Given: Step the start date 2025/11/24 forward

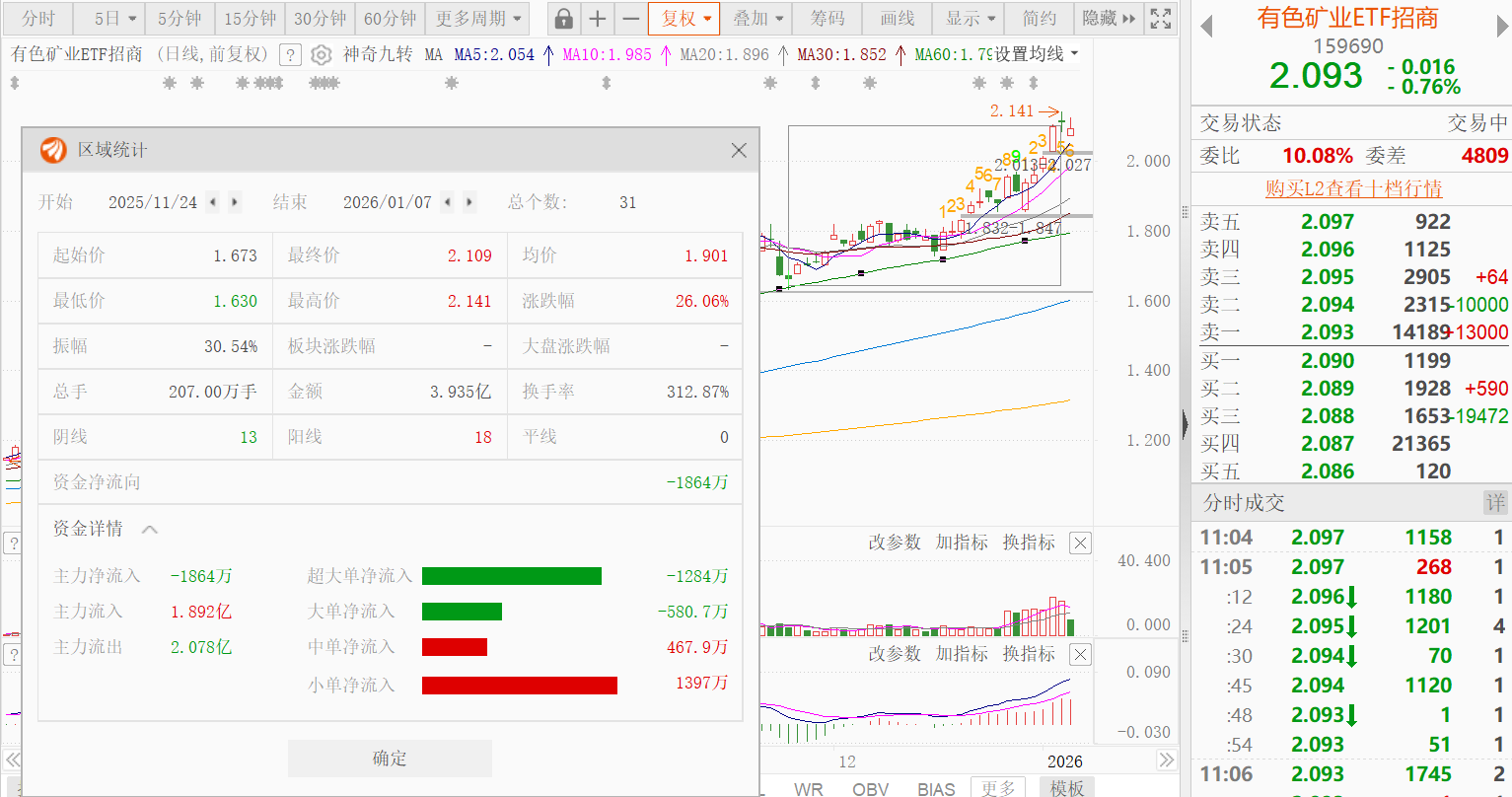Looking at the screenshot, I should click(x=235, y=202).
